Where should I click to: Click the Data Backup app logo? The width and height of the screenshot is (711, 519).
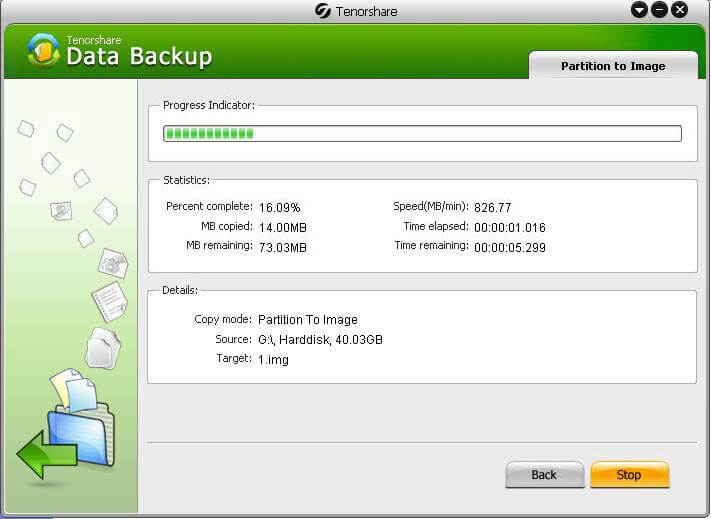coord(43,50)
